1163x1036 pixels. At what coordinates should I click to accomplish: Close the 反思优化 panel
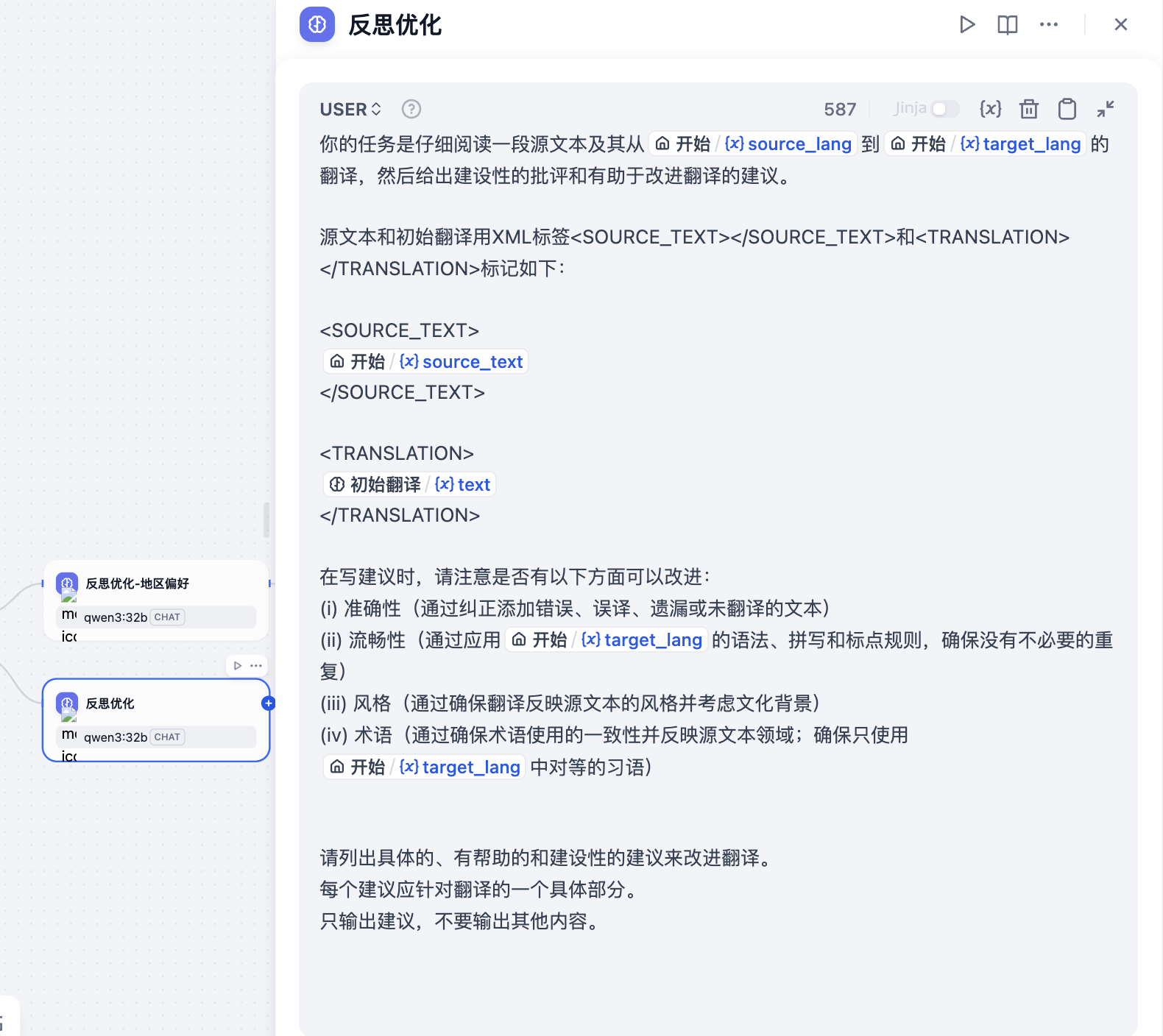pos(1120,24)
